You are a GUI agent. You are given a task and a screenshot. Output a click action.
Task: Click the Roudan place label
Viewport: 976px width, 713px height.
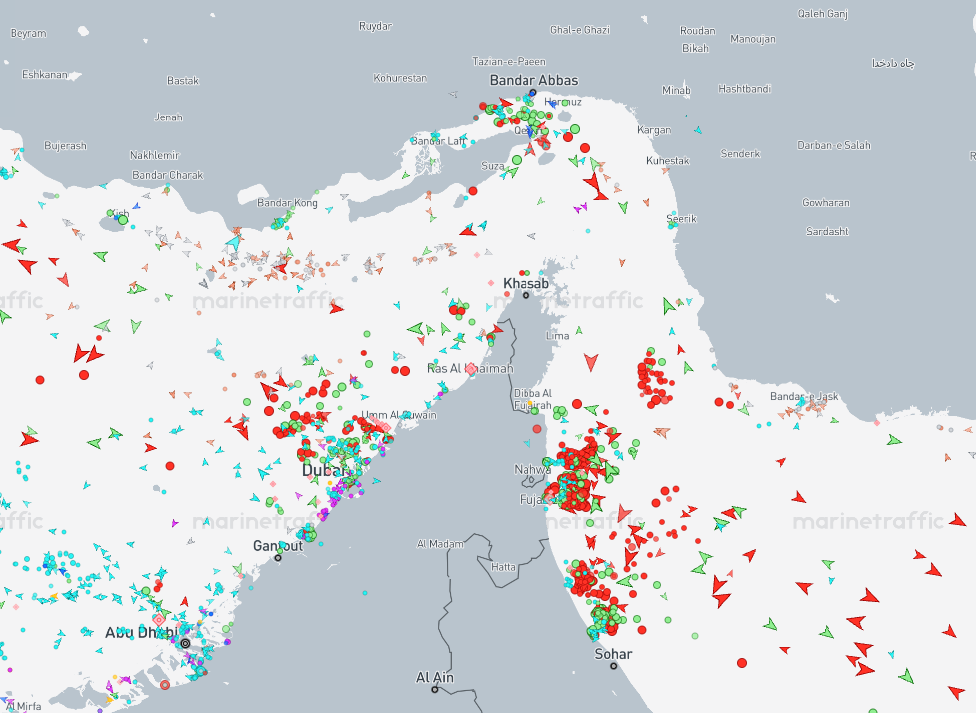click(x=698, y=31)
